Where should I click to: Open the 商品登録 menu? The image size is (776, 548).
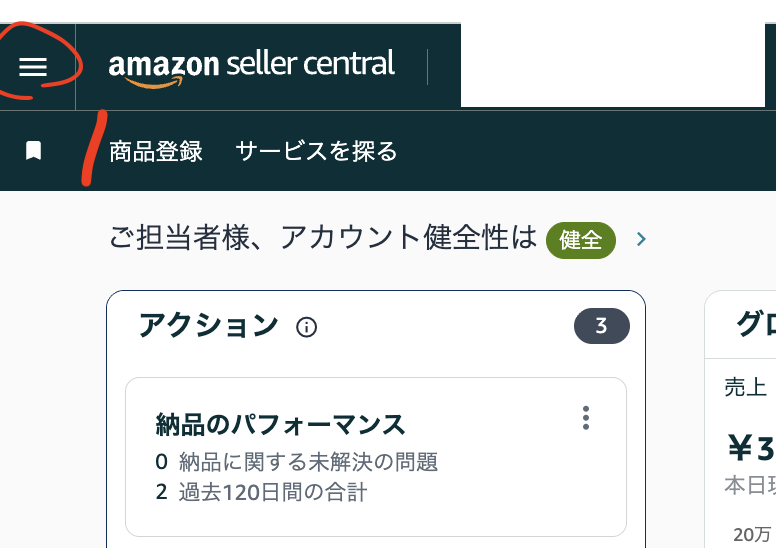(156, 151)
